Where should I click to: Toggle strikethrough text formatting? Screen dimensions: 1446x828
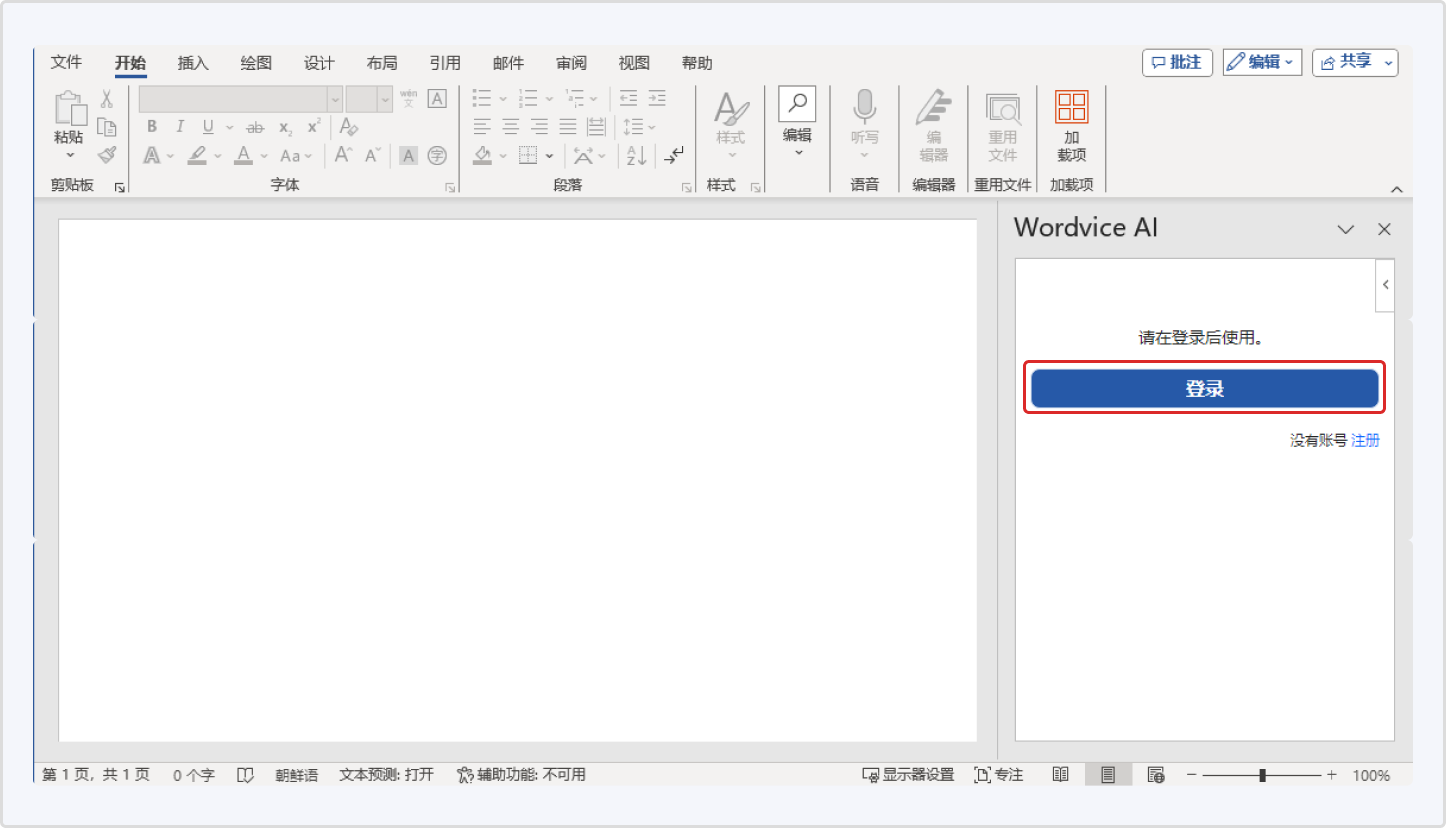point(255,127)
